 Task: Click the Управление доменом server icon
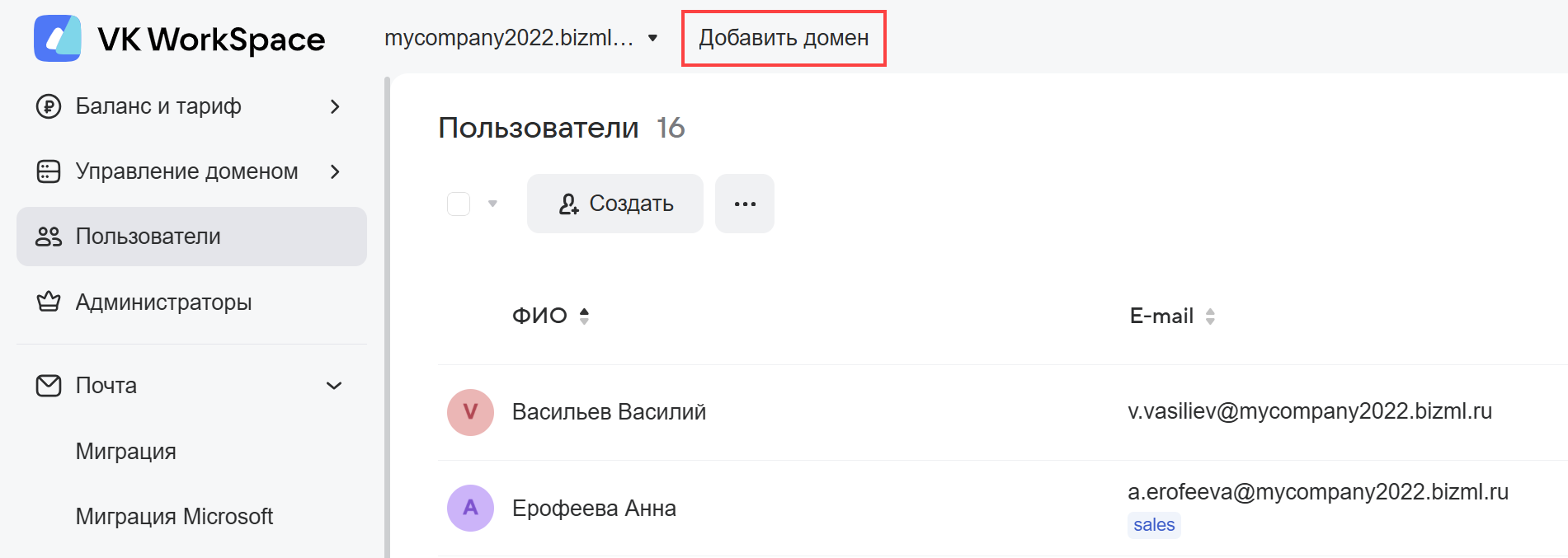tap(49, 171)
